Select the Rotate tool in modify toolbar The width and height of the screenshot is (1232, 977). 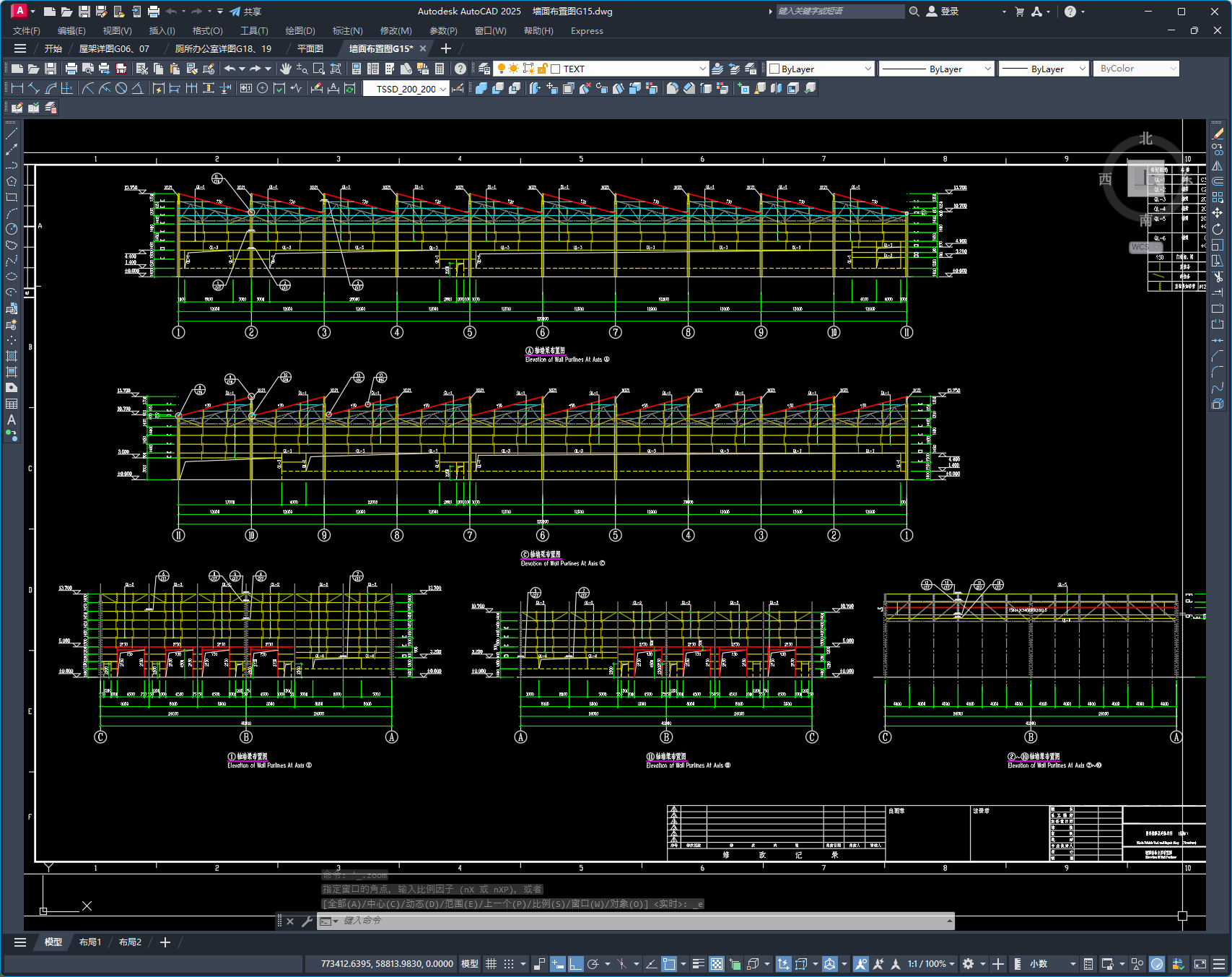tap(1218, 229)
